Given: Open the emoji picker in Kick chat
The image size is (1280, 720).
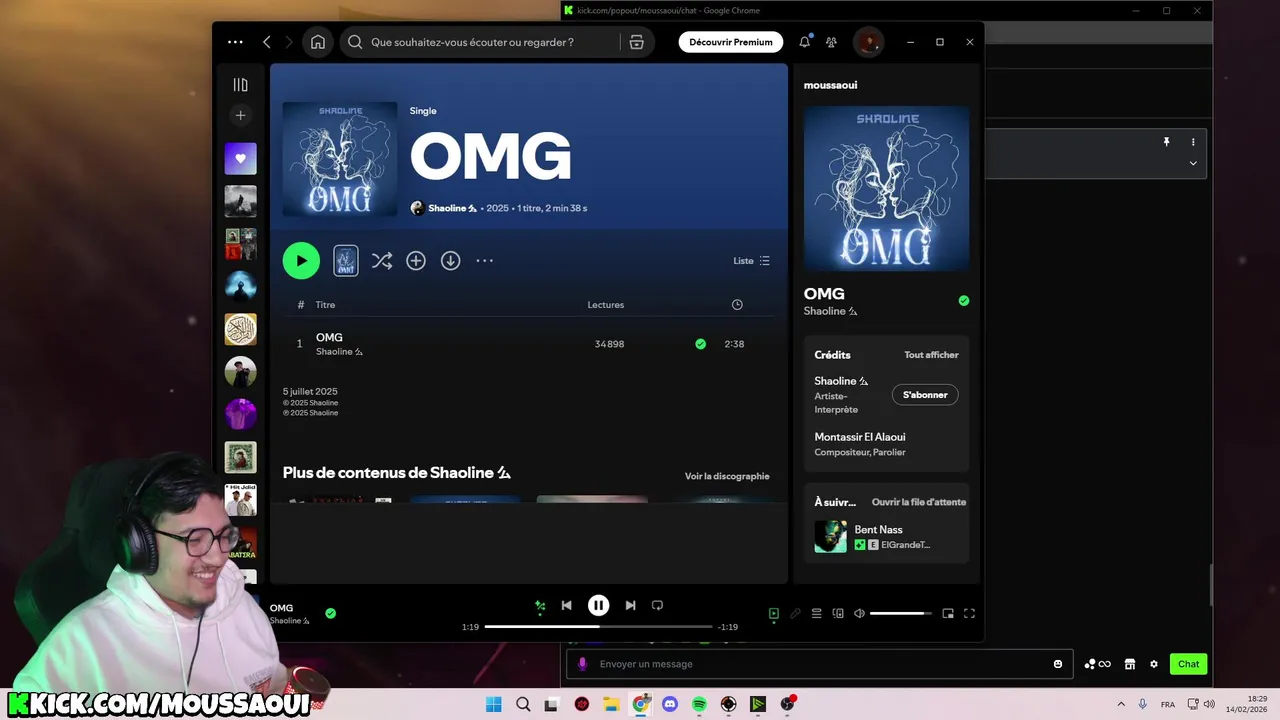Looking at the screenshot, I should click(1058, 664).
